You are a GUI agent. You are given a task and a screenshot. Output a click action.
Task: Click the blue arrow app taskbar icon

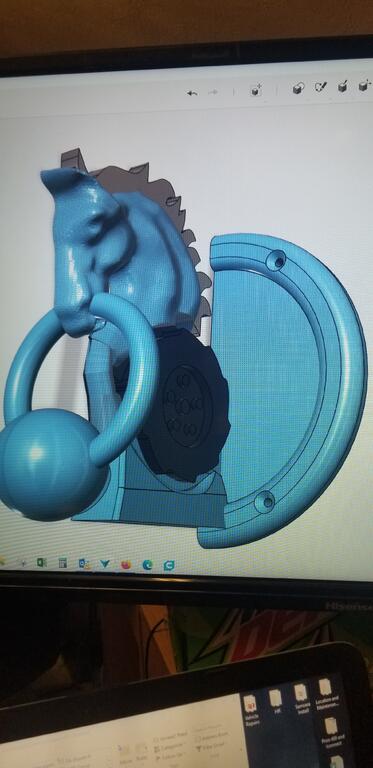tap(105, 564)
